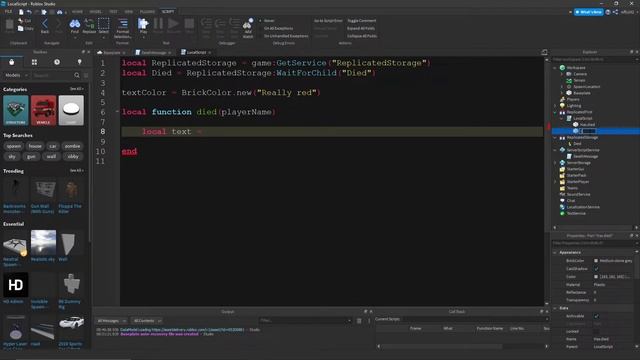
Task: Toggle the Locked checkbox
Action: pyautogui.click(x=596, y=331)
